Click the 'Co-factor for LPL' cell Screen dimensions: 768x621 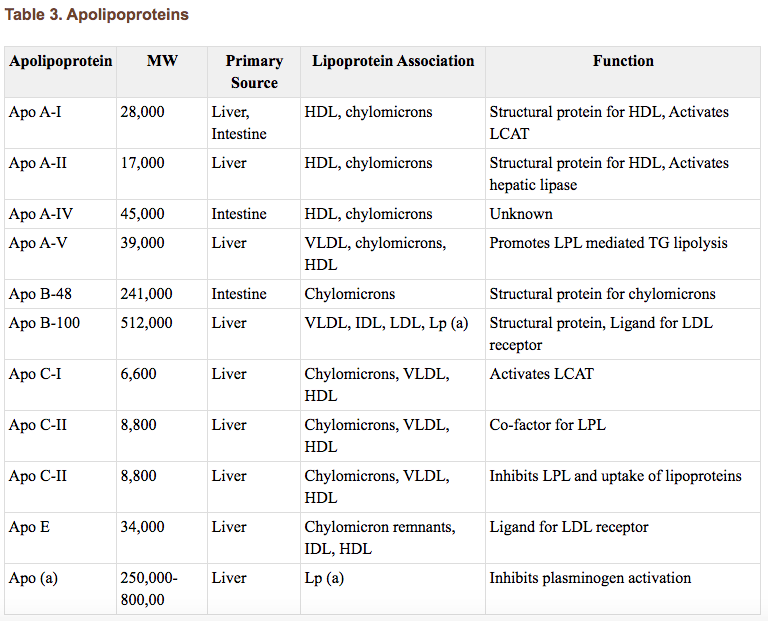(x=547, y=425)
